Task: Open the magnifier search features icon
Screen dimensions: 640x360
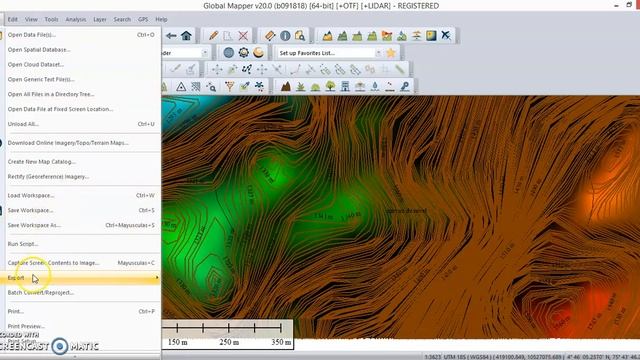Action: pos(300,36)
